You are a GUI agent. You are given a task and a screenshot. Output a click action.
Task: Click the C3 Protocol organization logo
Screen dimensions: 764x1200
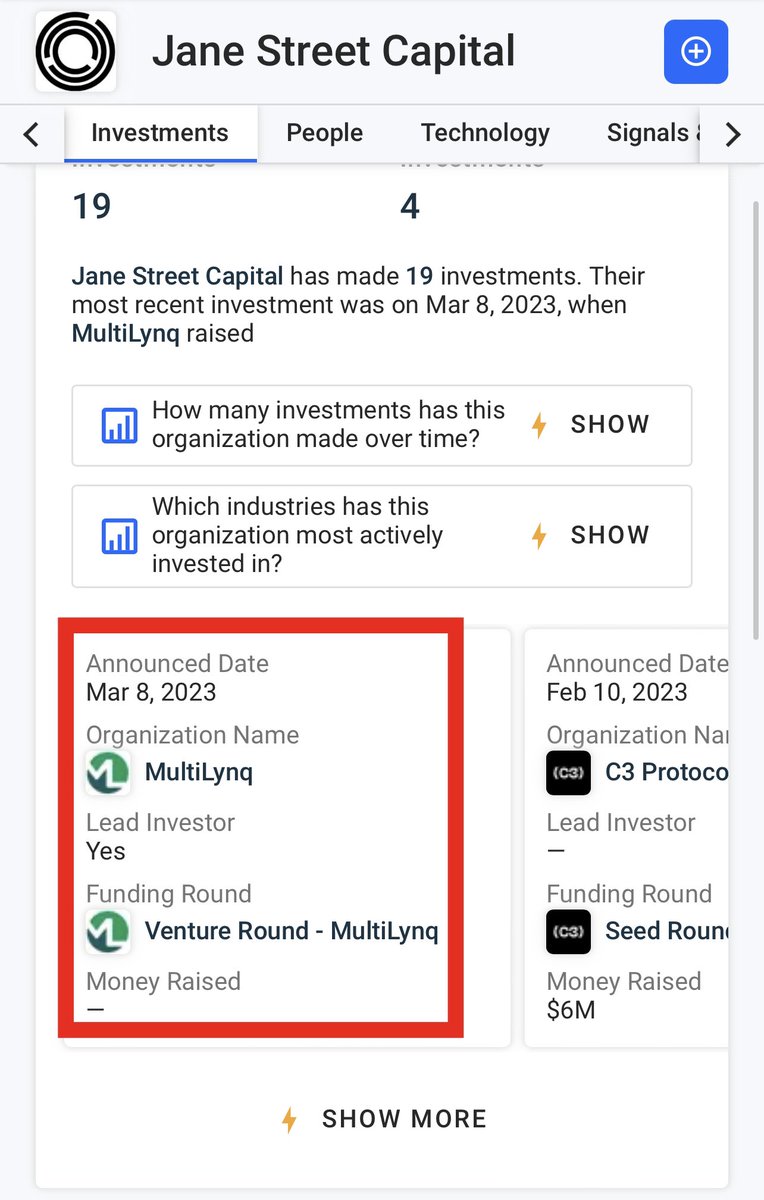click(x=568, y=773)
